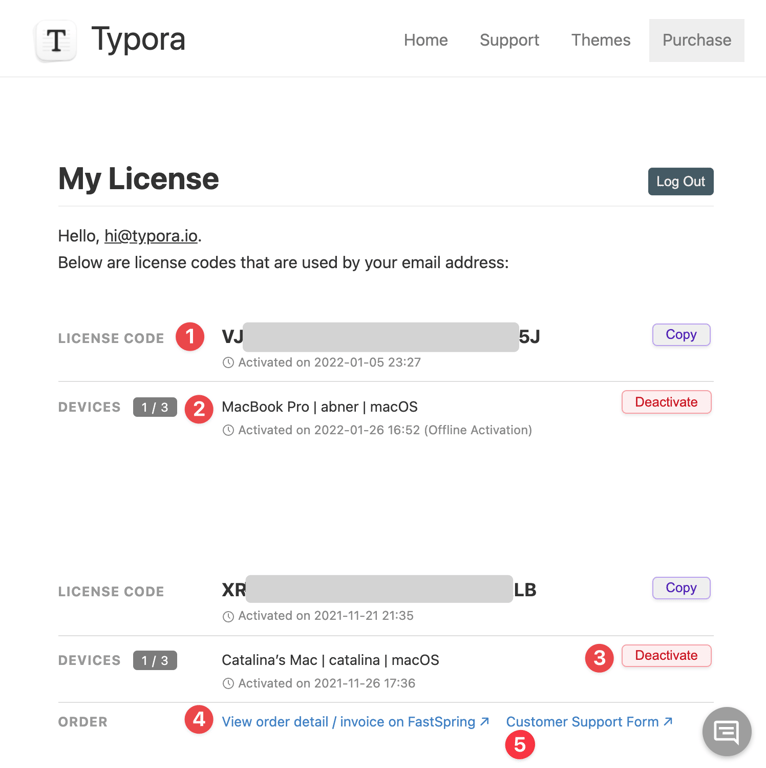Log out using the Log Out button
Screen dimensions: 766x768
(x=681, y=182)
